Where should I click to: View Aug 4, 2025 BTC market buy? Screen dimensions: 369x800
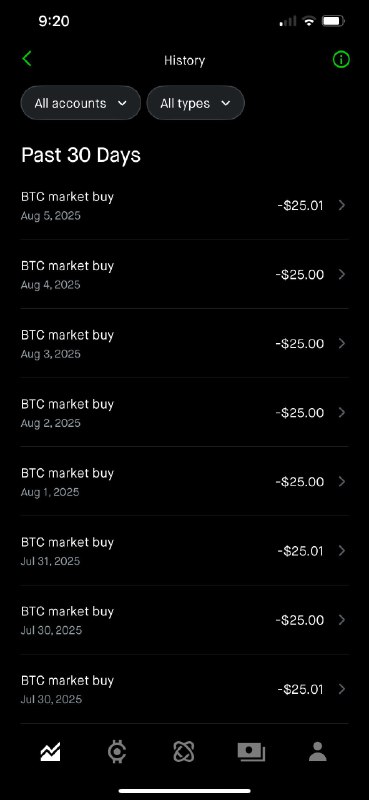click(x=184, y=274)
